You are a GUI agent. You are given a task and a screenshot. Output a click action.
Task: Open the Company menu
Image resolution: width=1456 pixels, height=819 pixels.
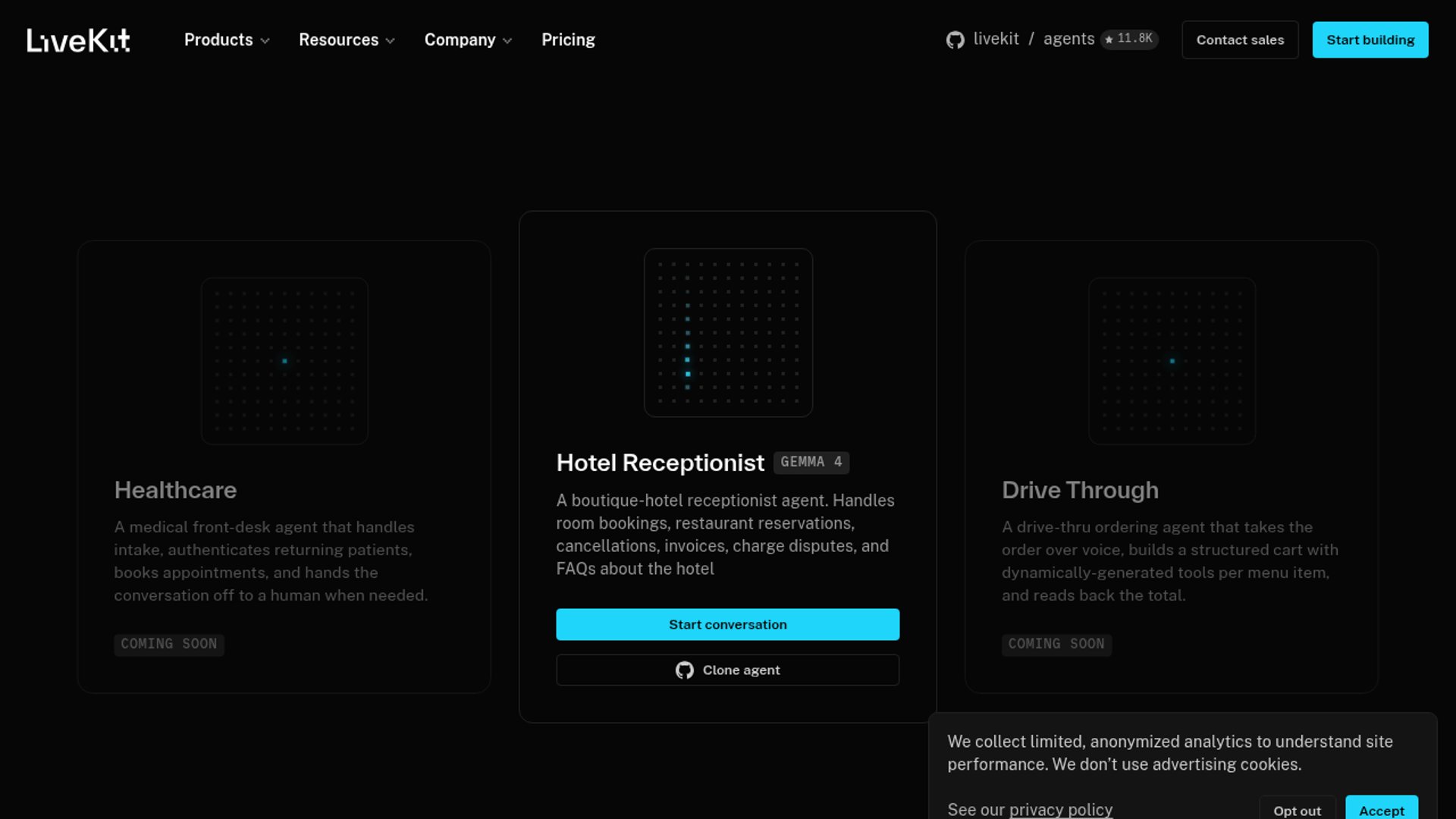coord(468,40)
